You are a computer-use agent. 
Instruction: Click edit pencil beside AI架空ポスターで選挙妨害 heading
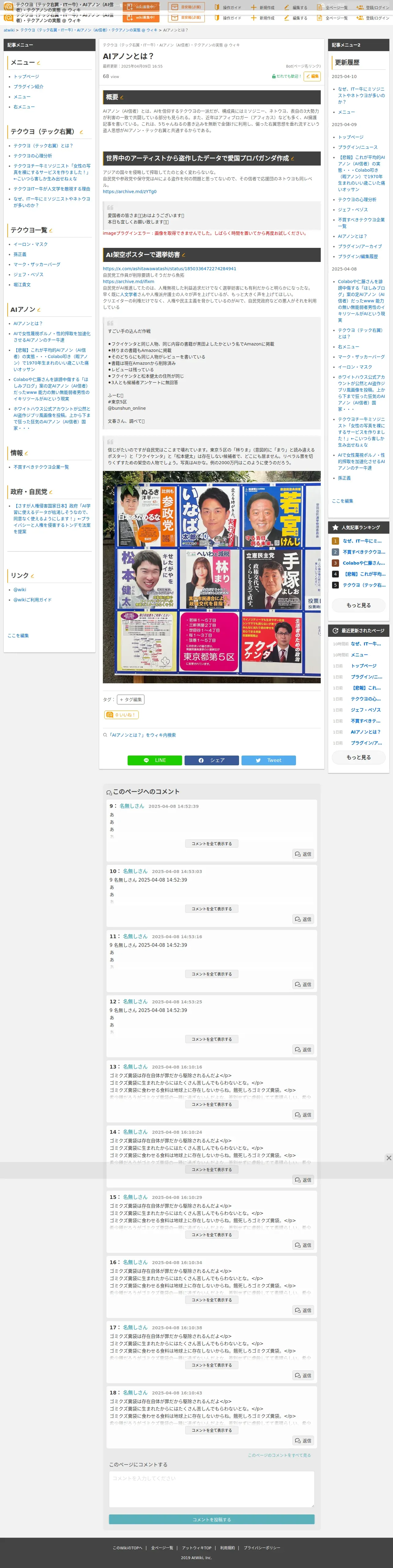184,255
